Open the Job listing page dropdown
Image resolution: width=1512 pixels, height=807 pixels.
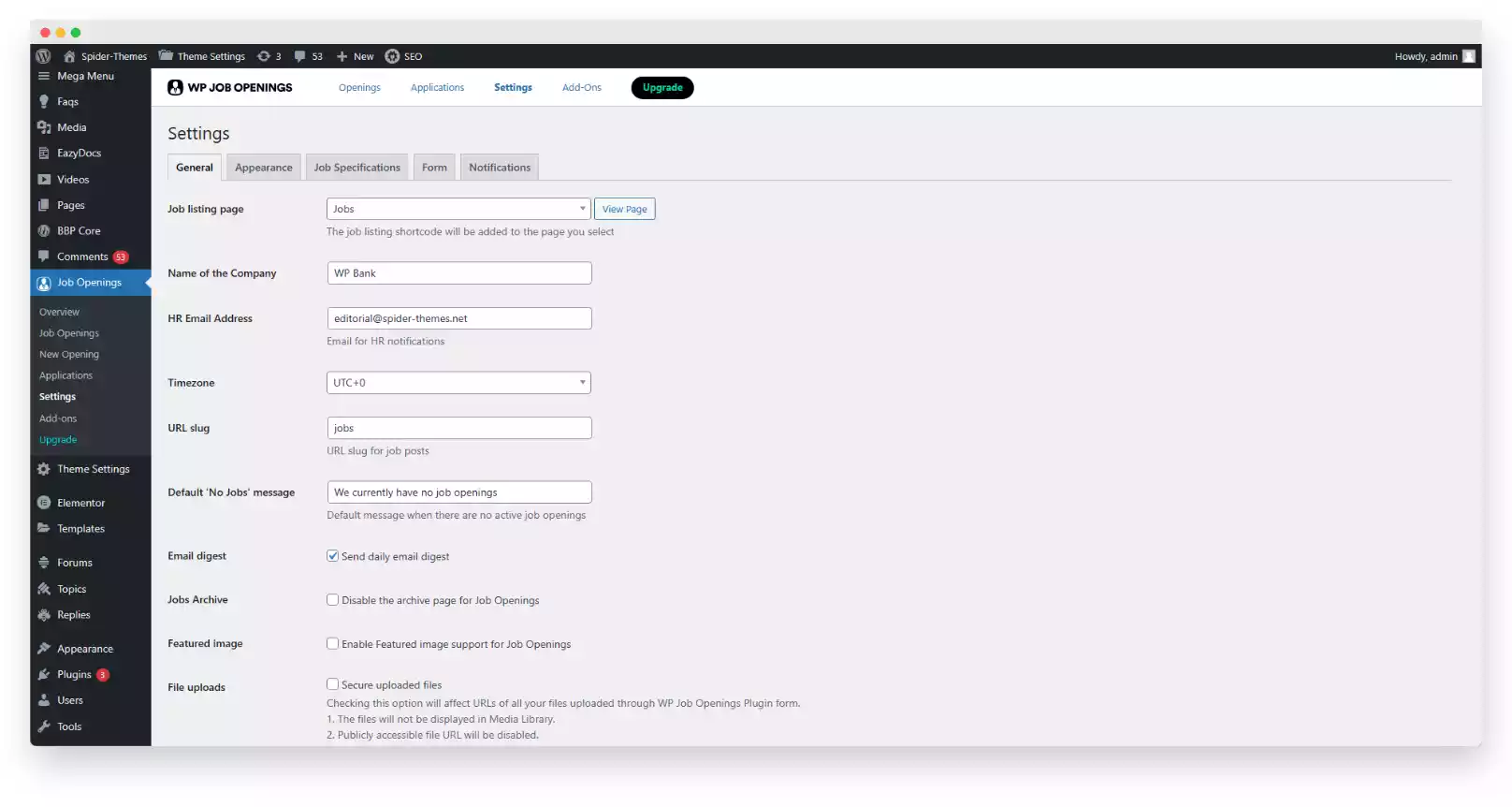point(458,209)
